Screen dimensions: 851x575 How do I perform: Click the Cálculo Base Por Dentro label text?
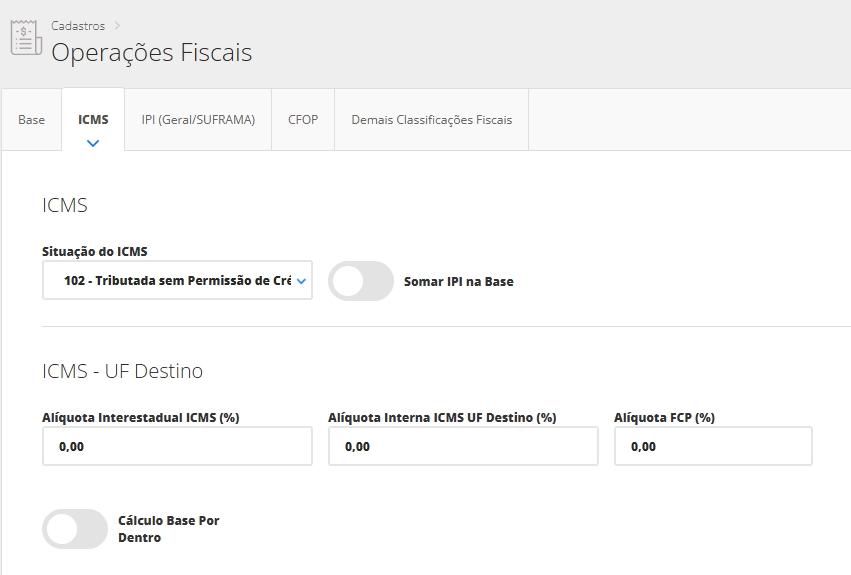168,529
